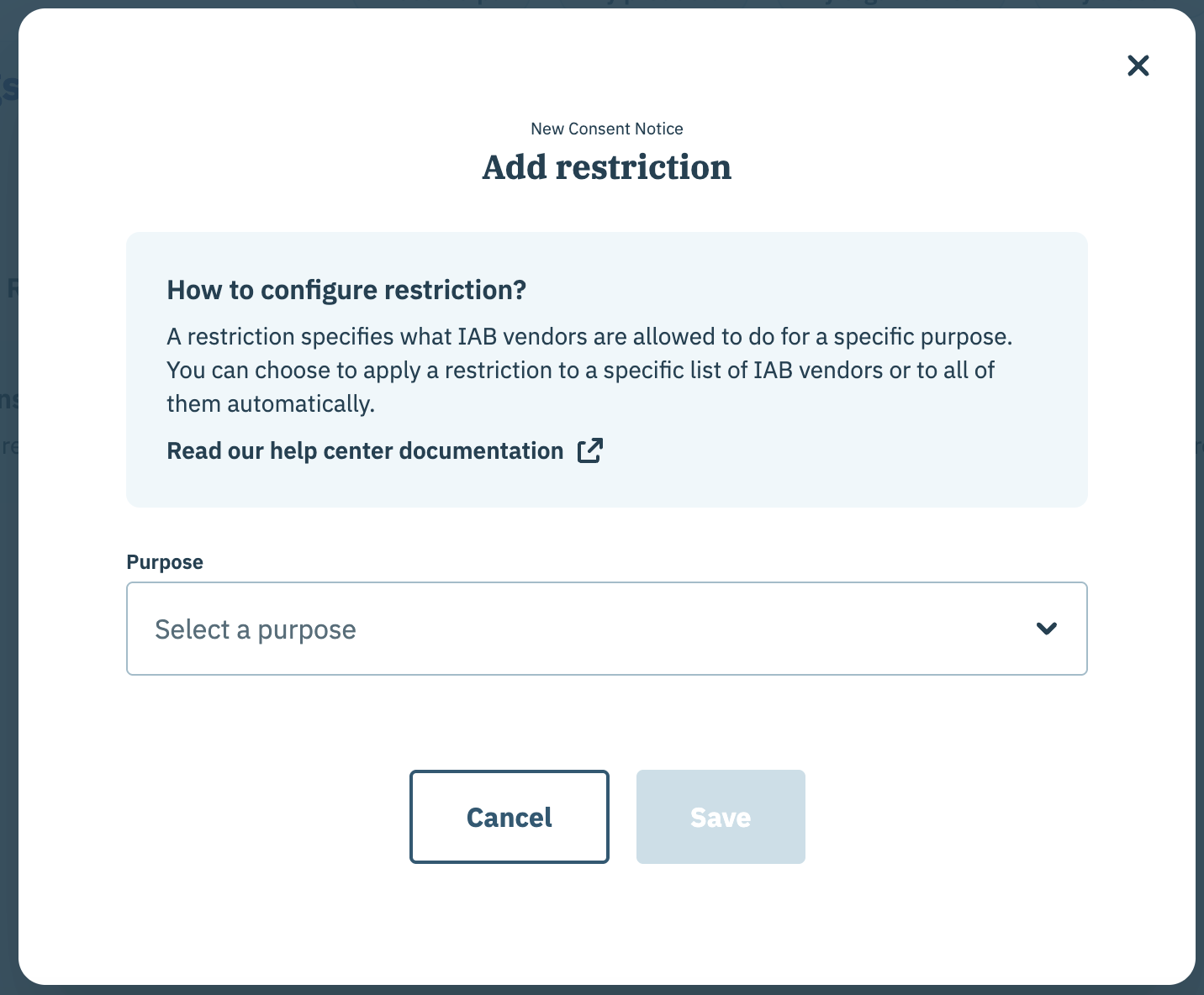Viewport: 1204px width, 995px height.
Task: Click the greyed-out Save button
Action: point(721,817)
